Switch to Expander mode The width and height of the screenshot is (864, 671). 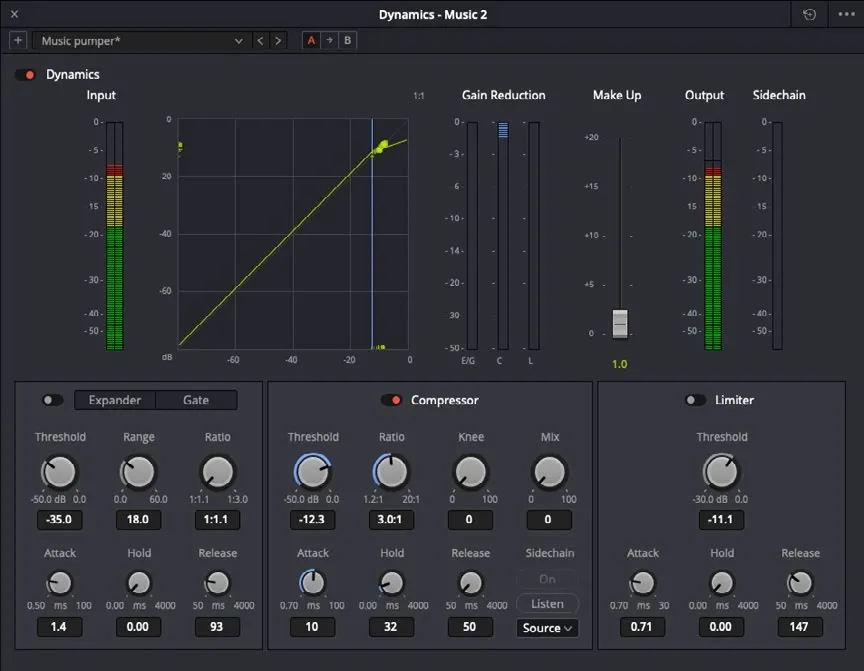click(115, 400)
